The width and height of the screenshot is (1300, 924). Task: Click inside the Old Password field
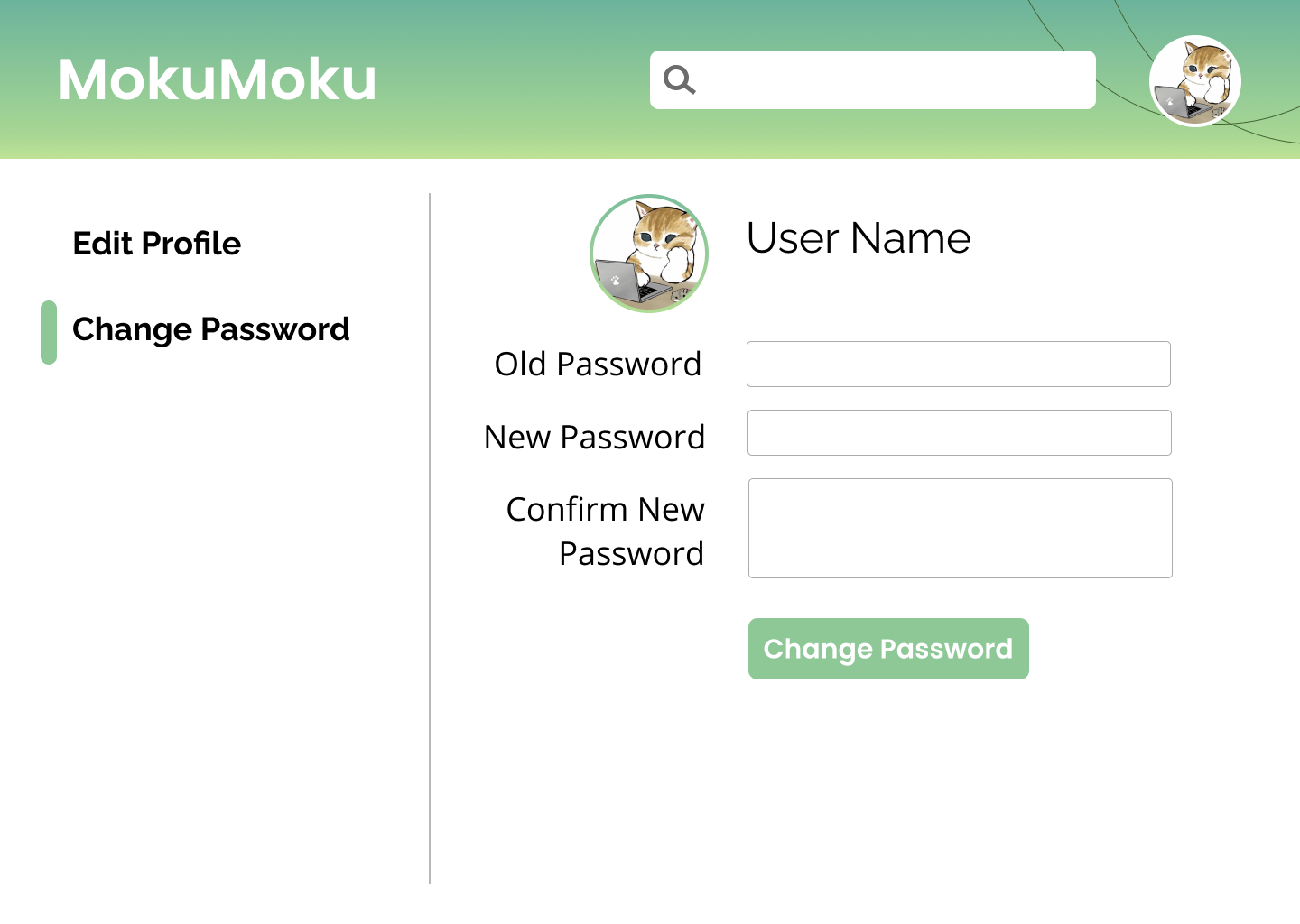pos(958,364)
